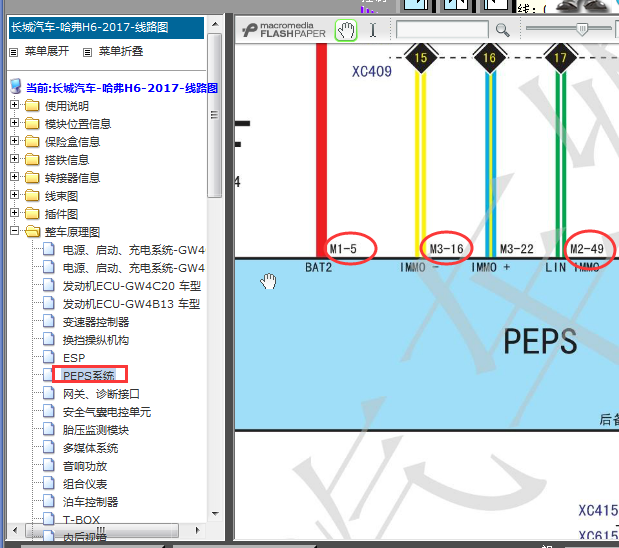619x548 pixels.
Task: Open the 网关、诊断接口 diagram
Action: pos(101,394)
